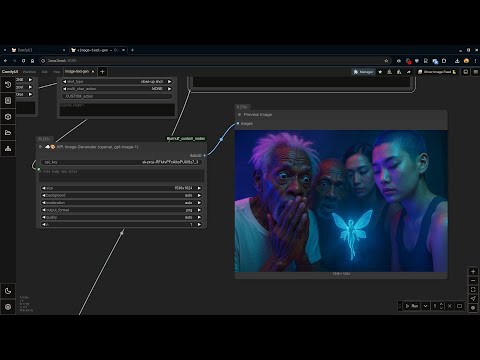Screen dimensions: 480x360
Task: Open the hamburger menu icon at far top right
Action: 476,72
